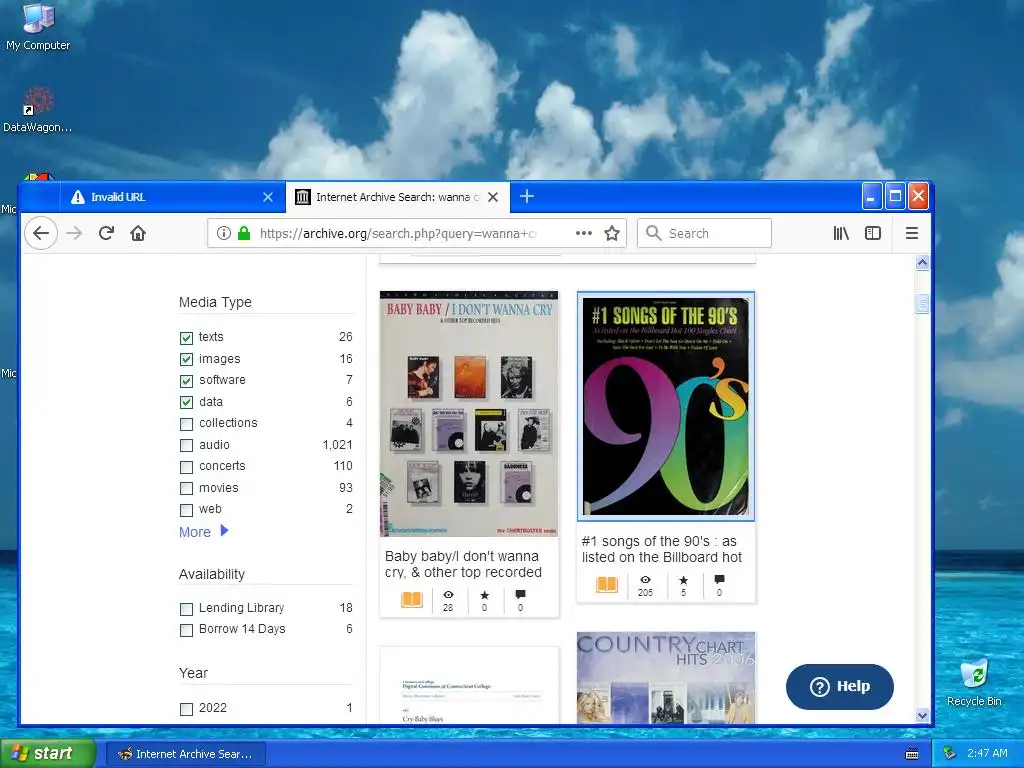The height and width of the screenshot is (768, 1024).
Task: Uncheck the data media type
Action: click(186, 402)
